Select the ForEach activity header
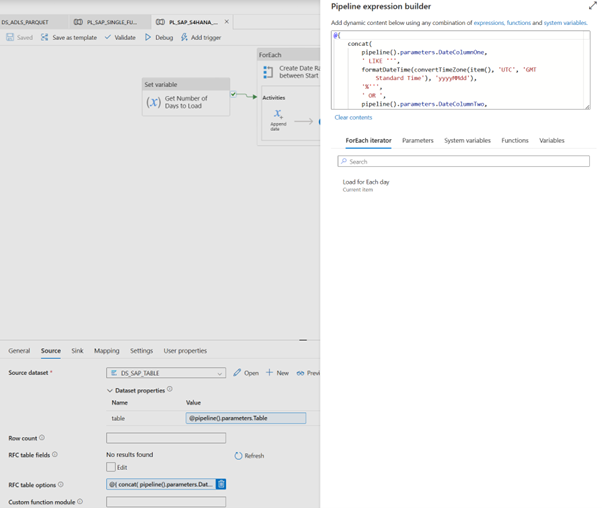Image resolution: width=602 pixels, height=508 pixels. [x=288, y=55]
